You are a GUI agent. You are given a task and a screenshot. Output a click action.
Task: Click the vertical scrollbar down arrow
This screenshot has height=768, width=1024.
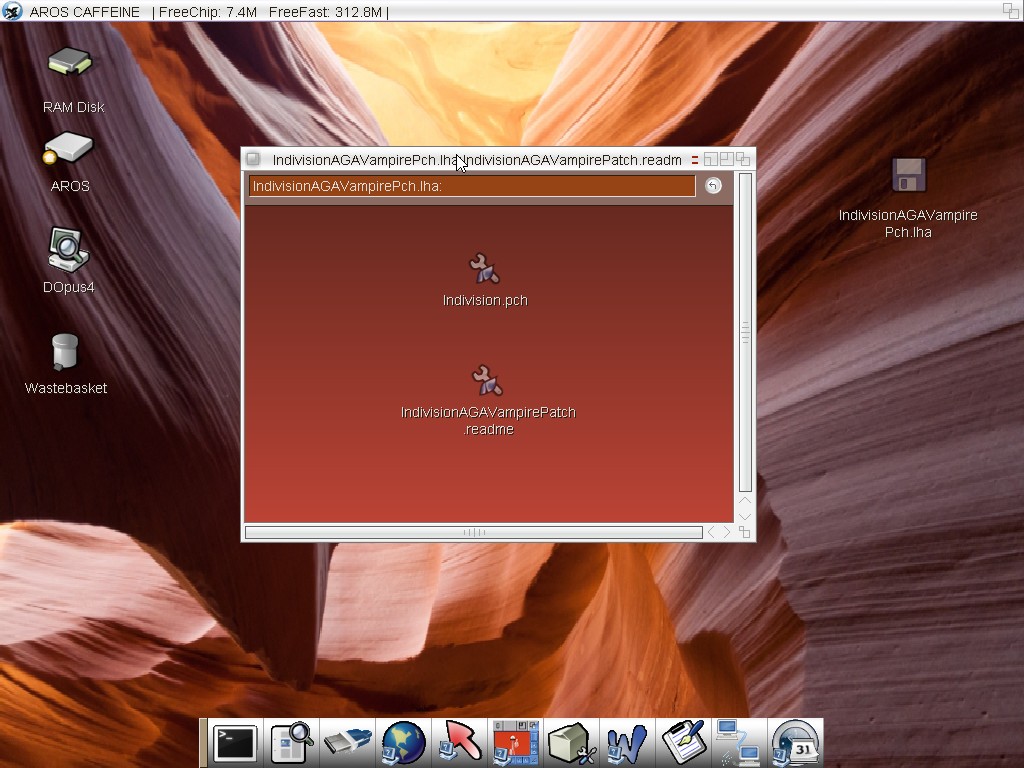(744, 516)
